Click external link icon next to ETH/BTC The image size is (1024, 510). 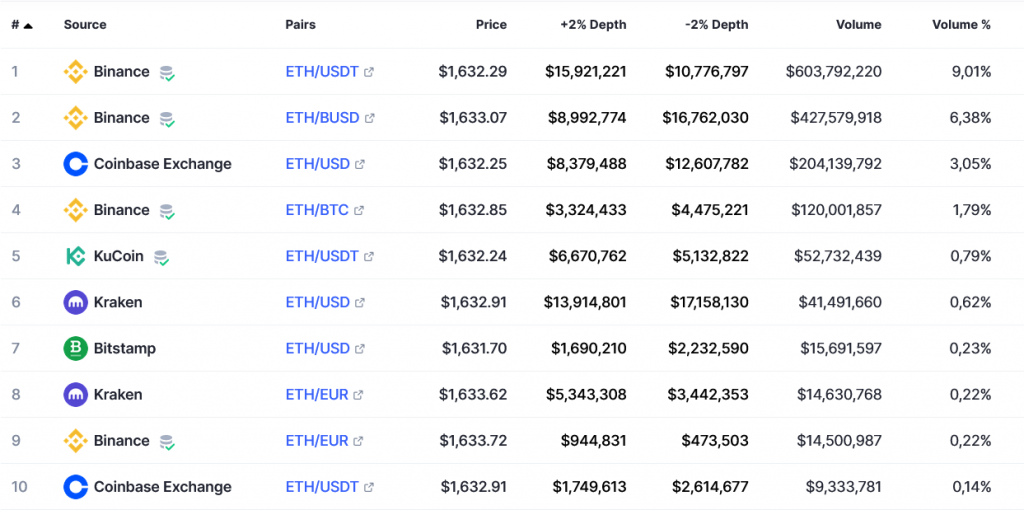(x=359, y=210)
